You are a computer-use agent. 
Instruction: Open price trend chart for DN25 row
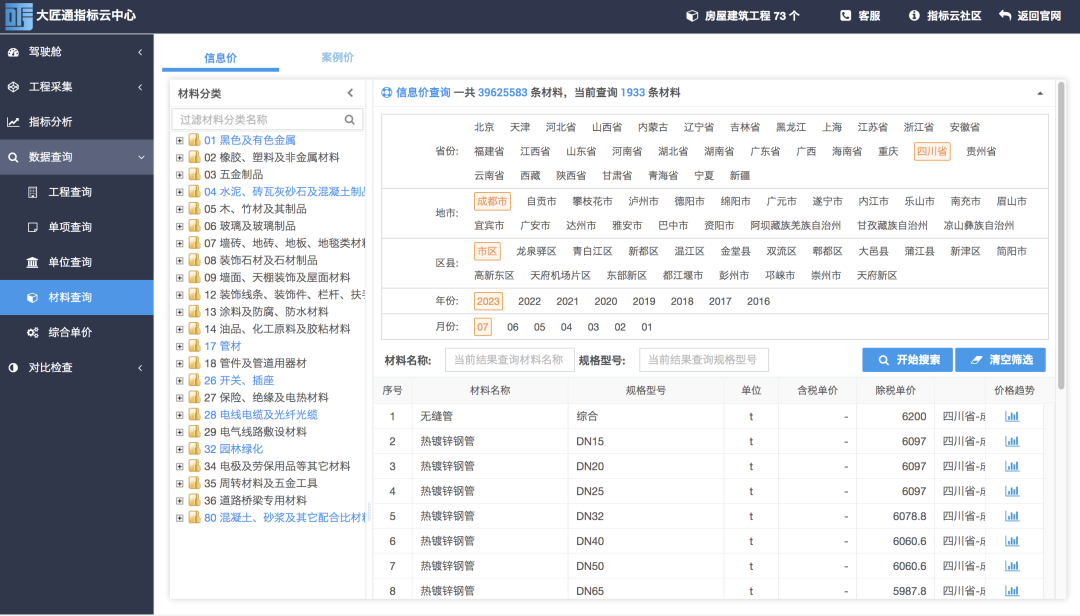pos(1012,491)
